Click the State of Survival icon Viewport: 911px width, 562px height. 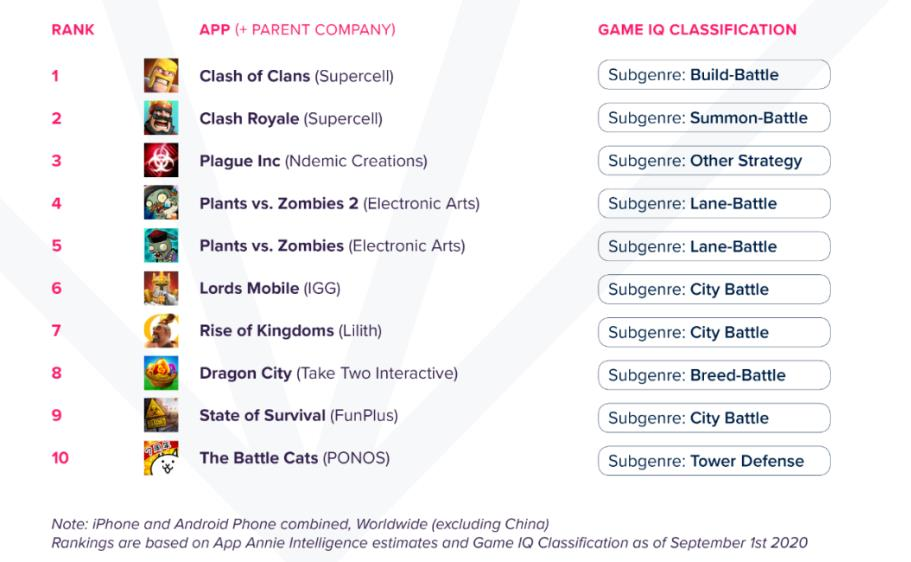click(161, 415)
